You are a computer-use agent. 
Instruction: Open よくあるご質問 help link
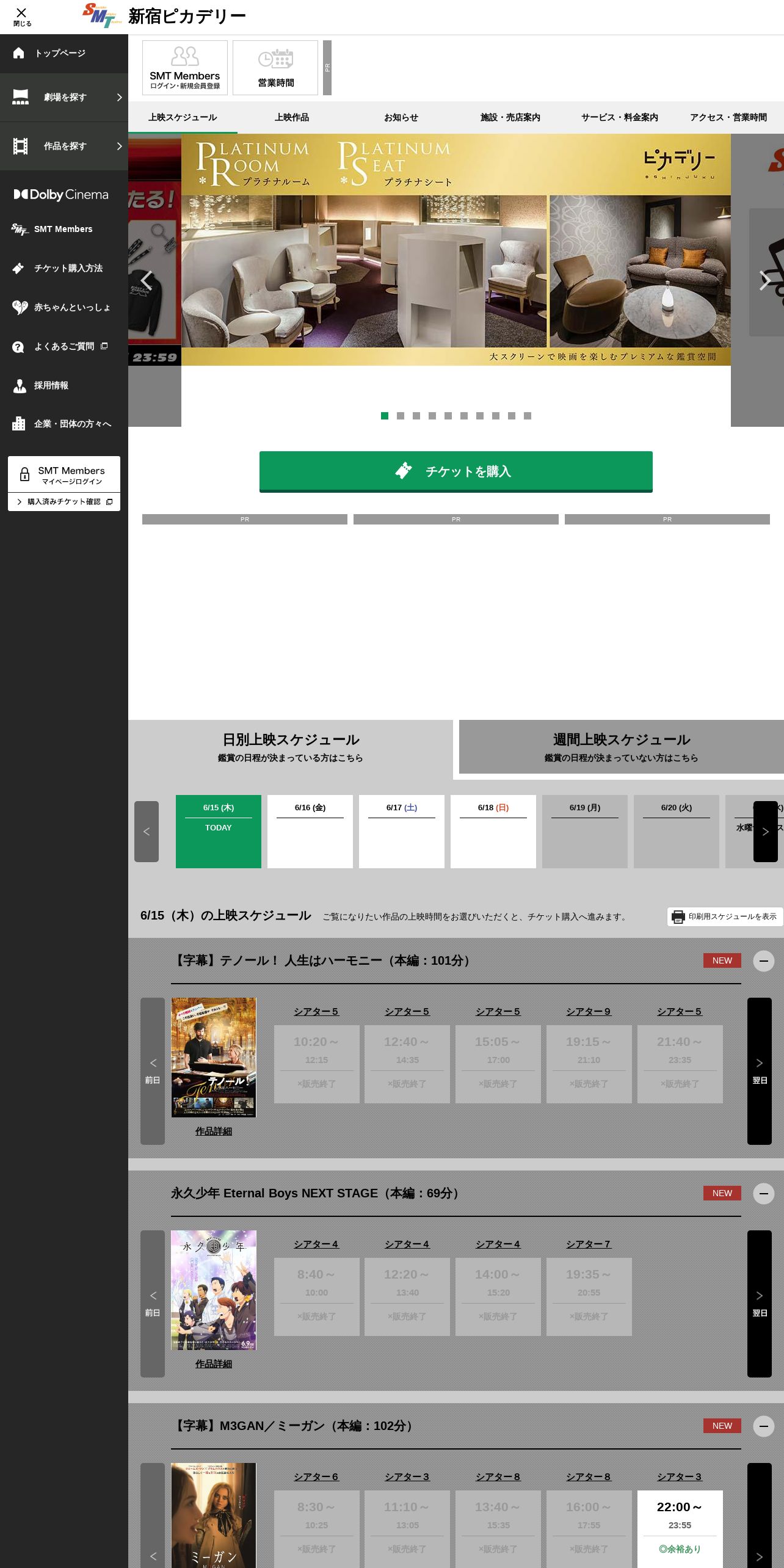coord(64,346)
